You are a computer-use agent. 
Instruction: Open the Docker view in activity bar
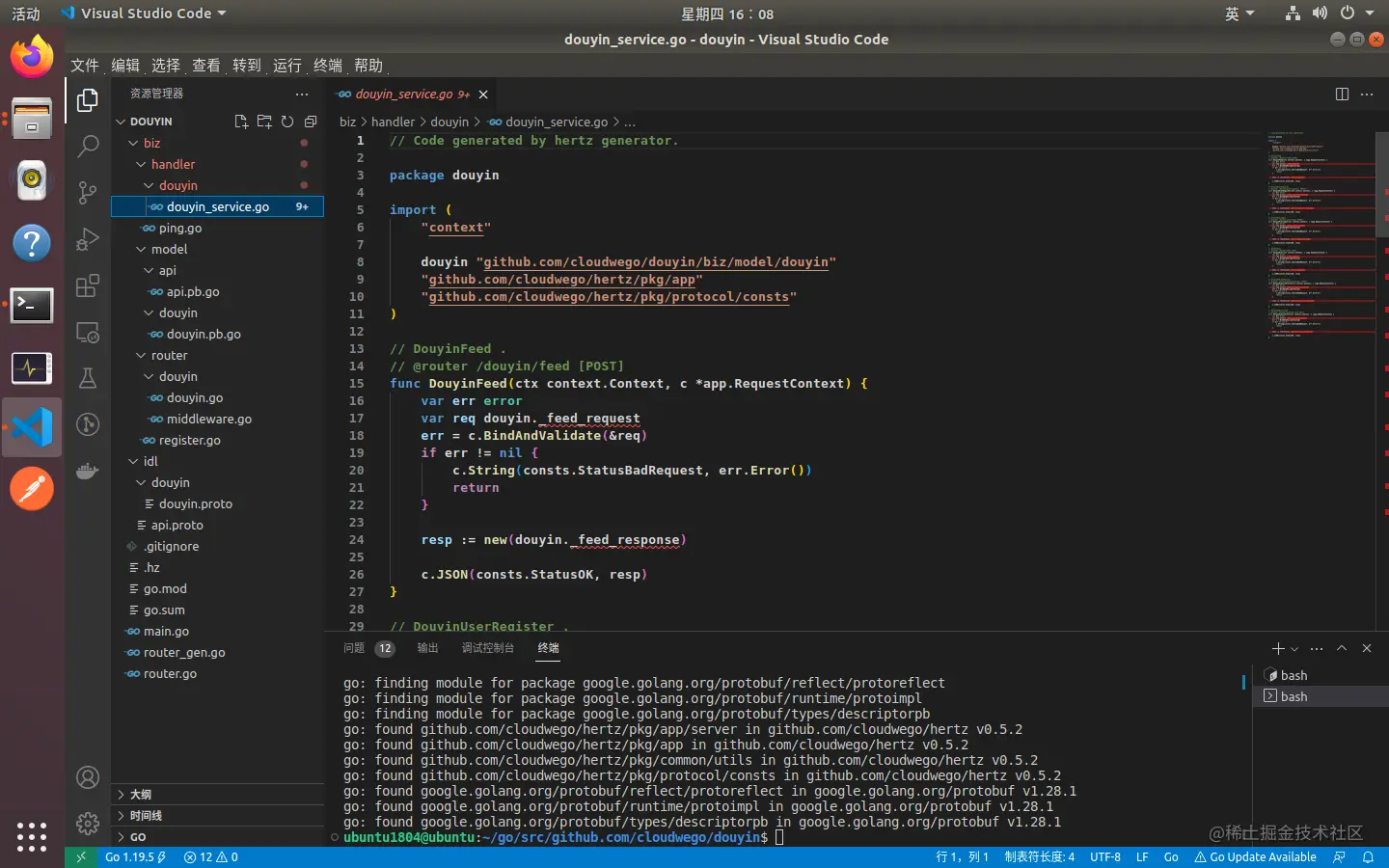88,471
